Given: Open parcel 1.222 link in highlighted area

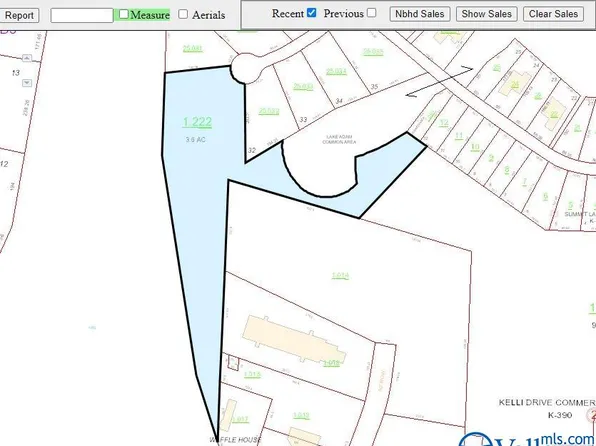Looking at the screenshot, I should coord(197,122).
